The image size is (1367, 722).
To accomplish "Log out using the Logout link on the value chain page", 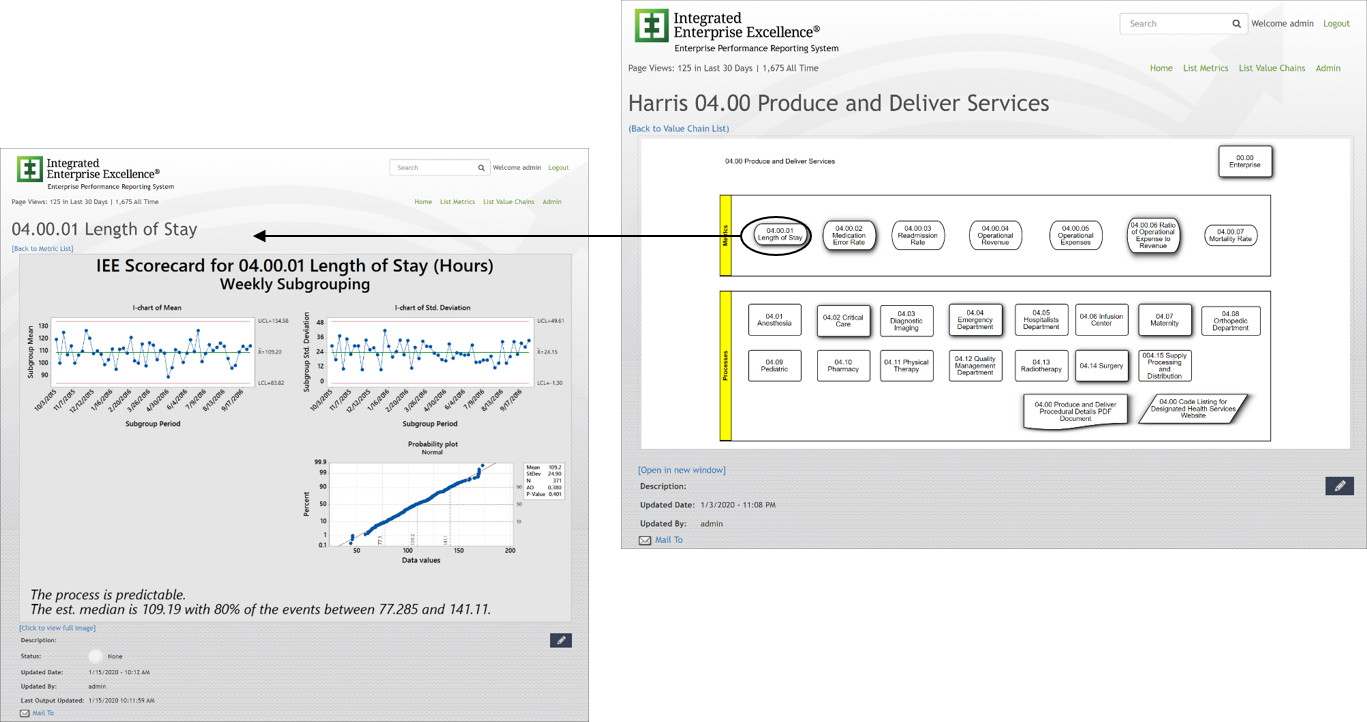I will (x=1336, y=24).
